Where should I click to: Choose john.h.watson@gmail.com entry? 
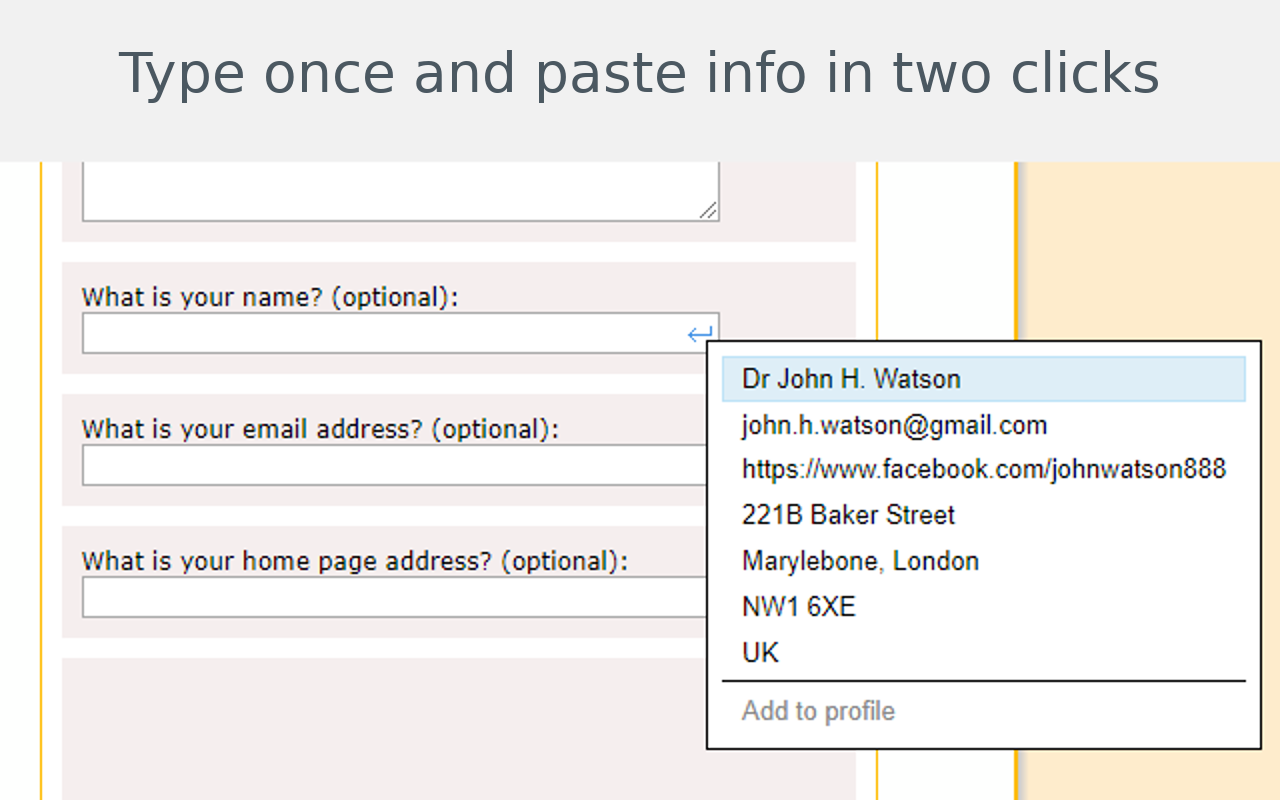[x=984, y=425]
